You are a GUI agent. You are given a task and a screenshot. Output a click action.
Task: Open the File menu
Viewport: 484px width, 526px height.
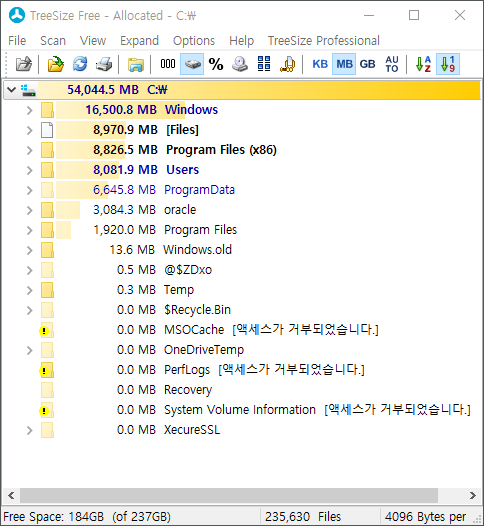pos(17,41)
